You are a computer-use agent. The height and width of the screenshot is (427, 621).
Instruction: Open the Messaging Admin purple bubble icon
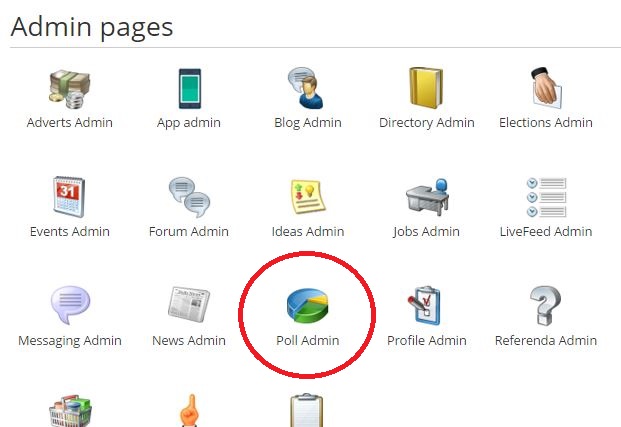[x=70, y=305]
